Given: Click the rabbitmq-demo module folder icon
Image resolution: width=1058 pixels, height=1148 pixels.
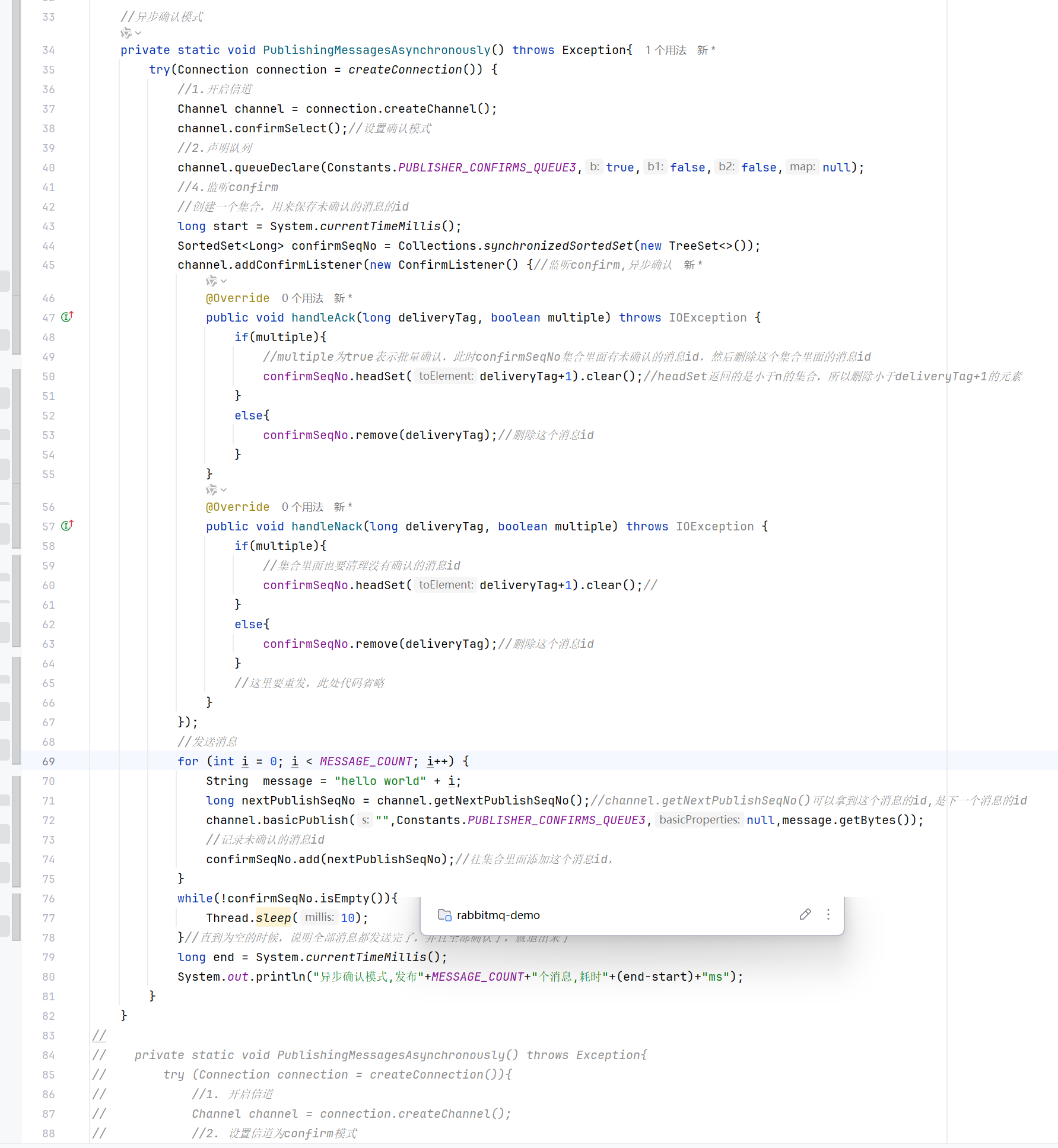Looking at the screenshot, I should click(444, 915).
